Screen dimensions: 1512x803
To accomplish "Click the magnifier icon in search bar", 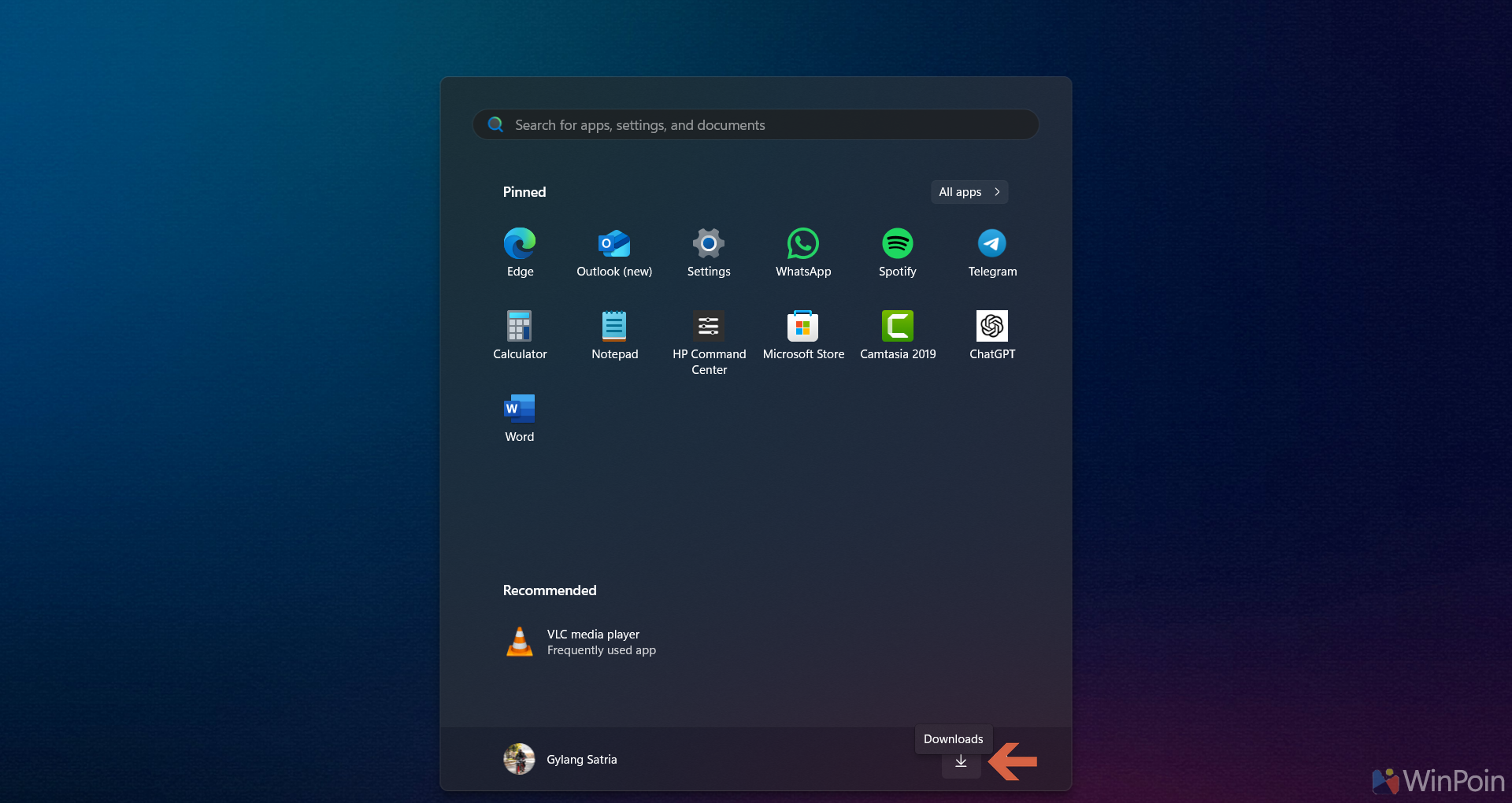I will pos(495,125).
